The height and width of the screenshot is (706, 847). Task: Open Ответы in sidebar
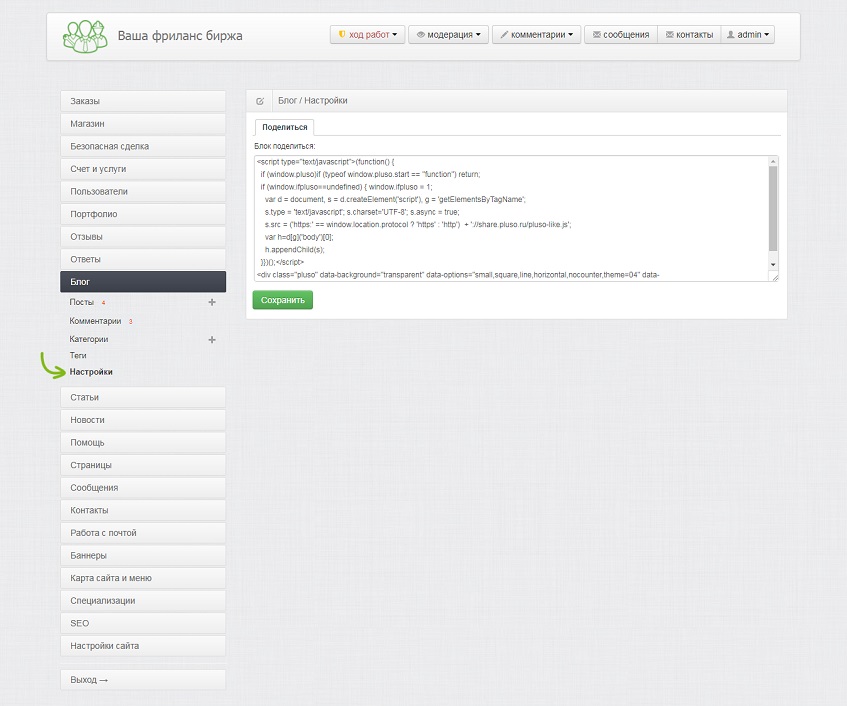143,260
